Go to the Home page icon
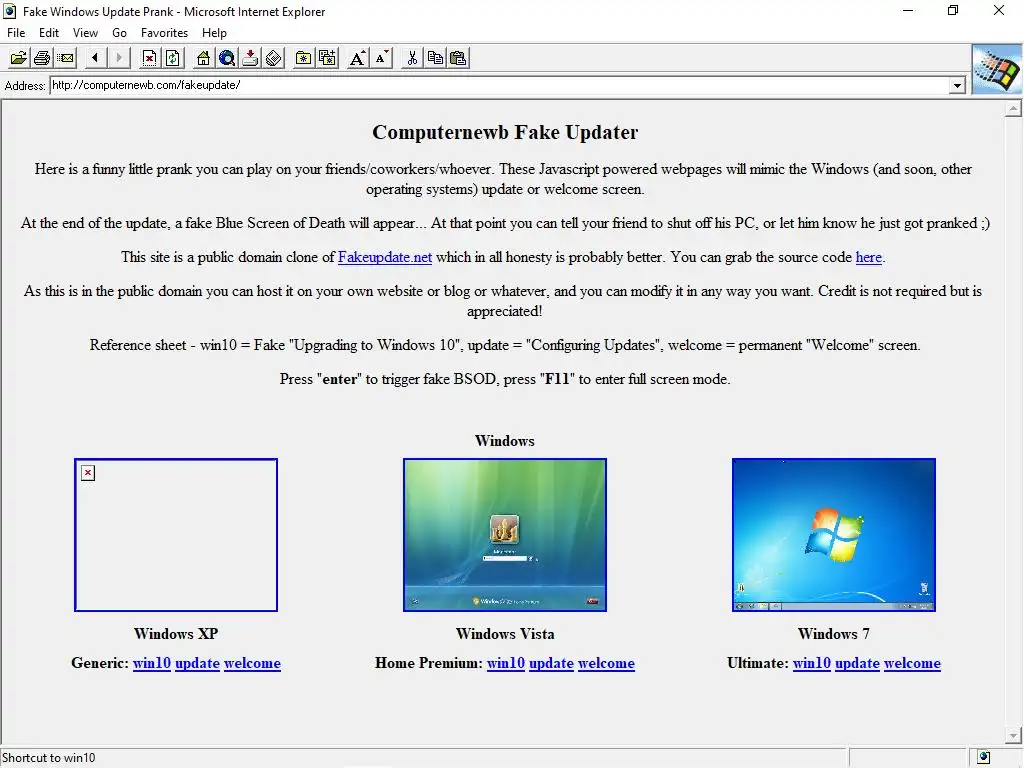 pyautogui.click(x=204, y=58)
